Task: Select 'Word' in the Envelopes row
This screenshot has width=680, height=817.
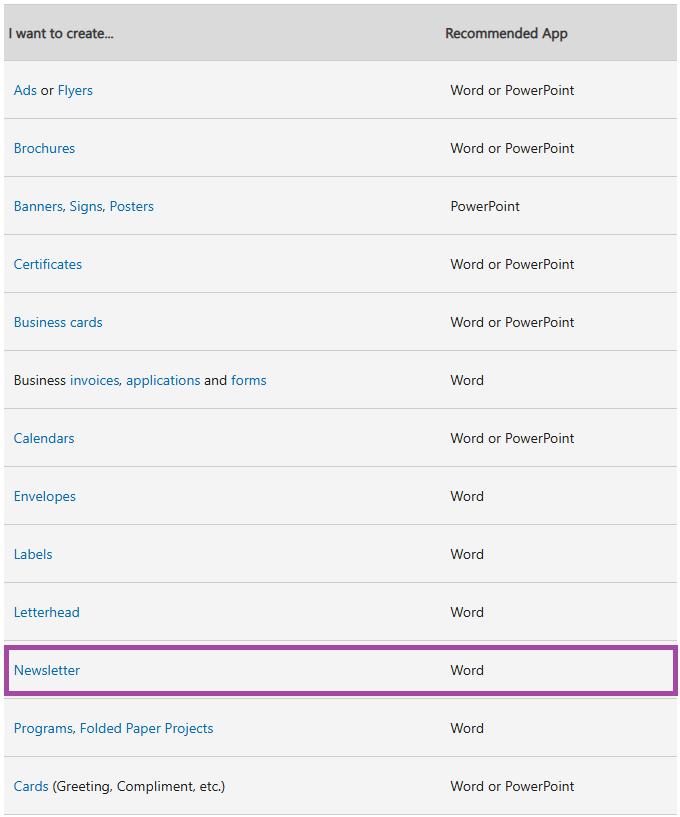Action: [467, 497]
